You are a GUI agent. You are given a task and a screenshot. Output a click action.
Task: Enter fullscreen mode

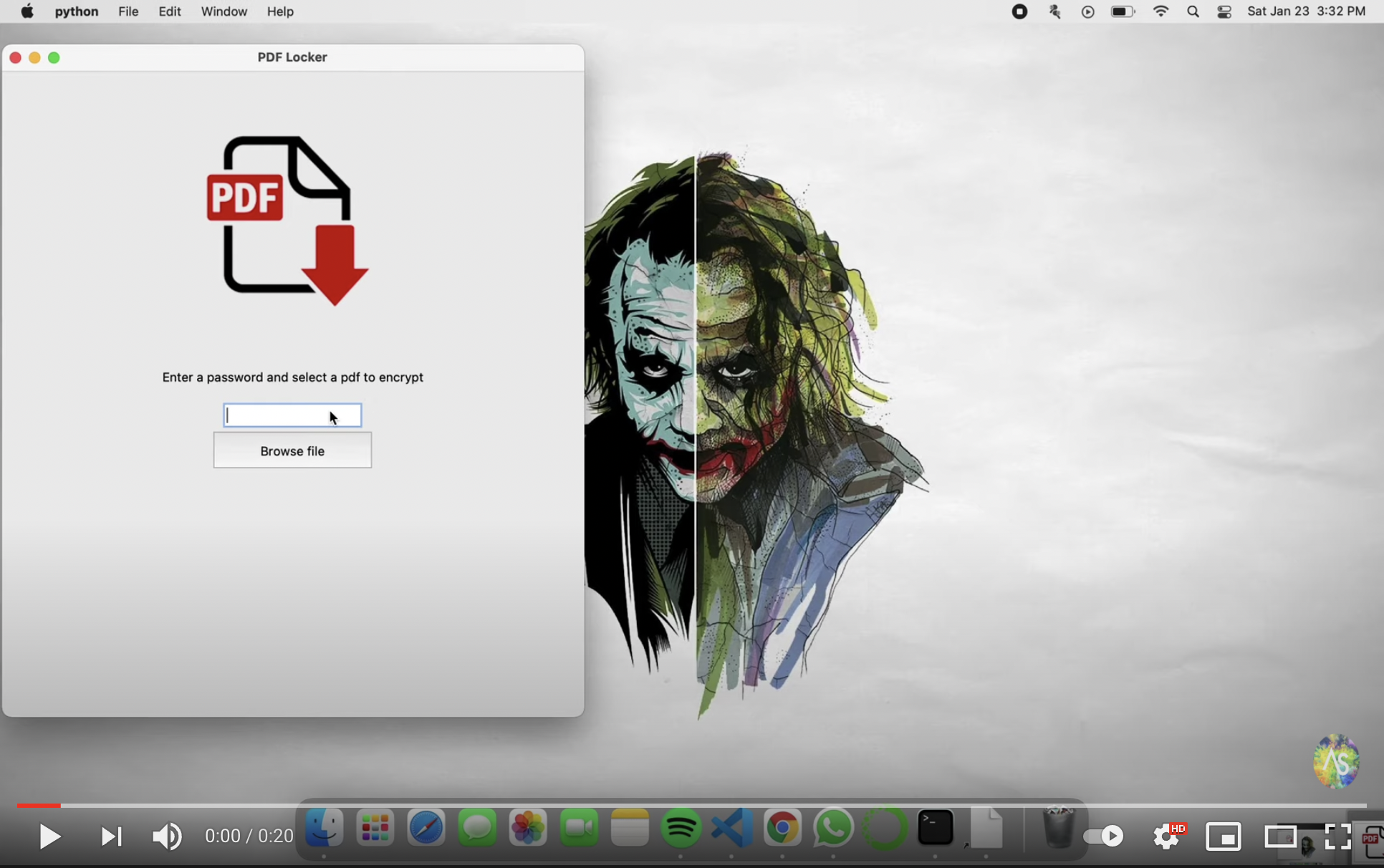pos(1337,836)
